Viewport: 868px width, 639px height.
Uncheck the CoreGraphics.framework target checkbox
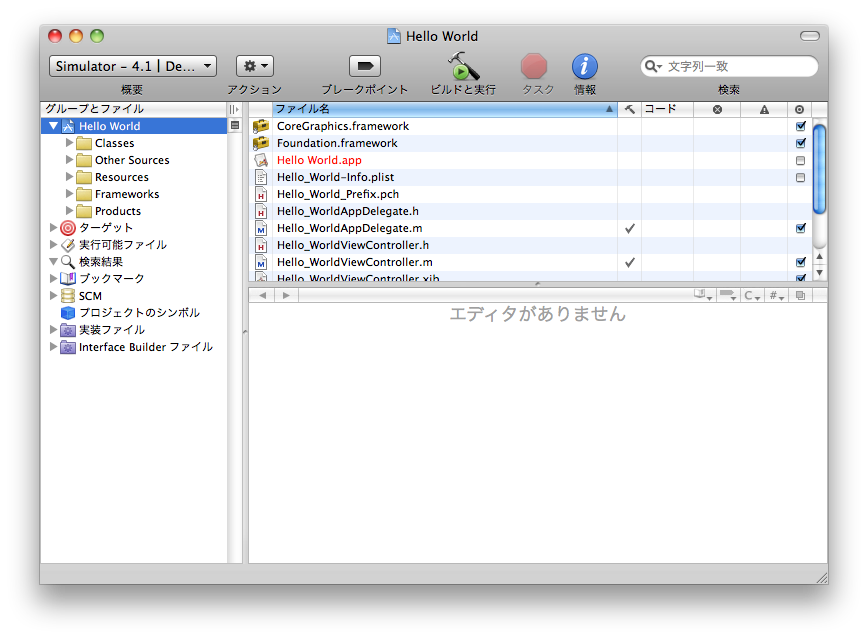(800, 127)
